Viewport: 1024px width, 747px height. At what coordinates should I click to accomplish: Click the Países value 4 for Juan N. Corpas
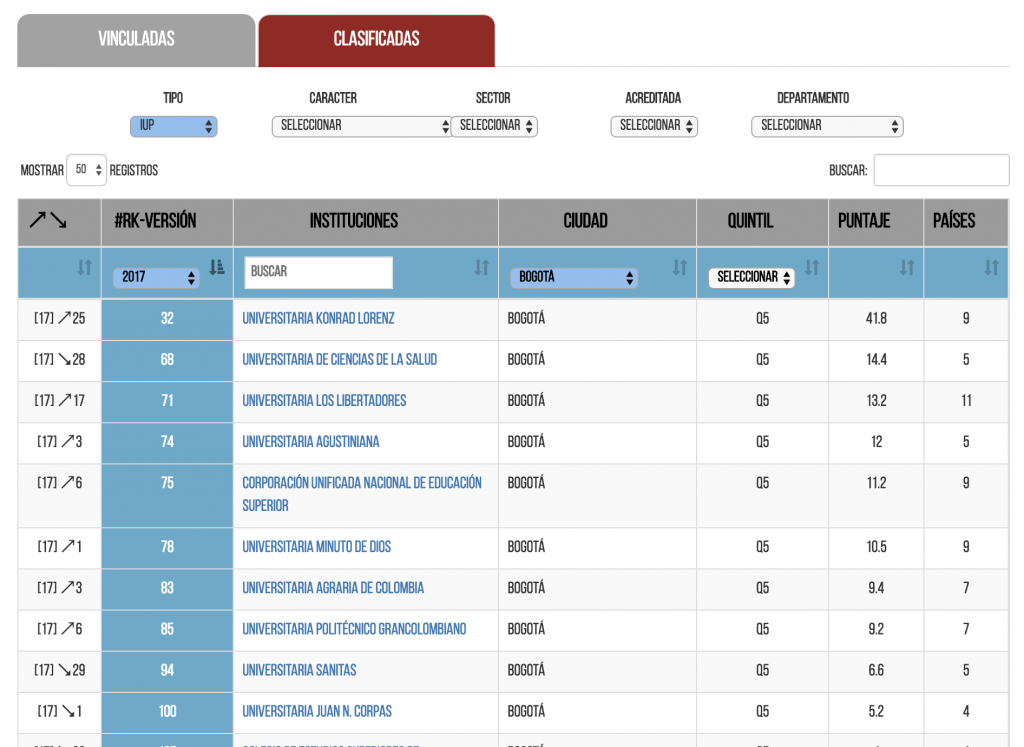click(967, 712)
